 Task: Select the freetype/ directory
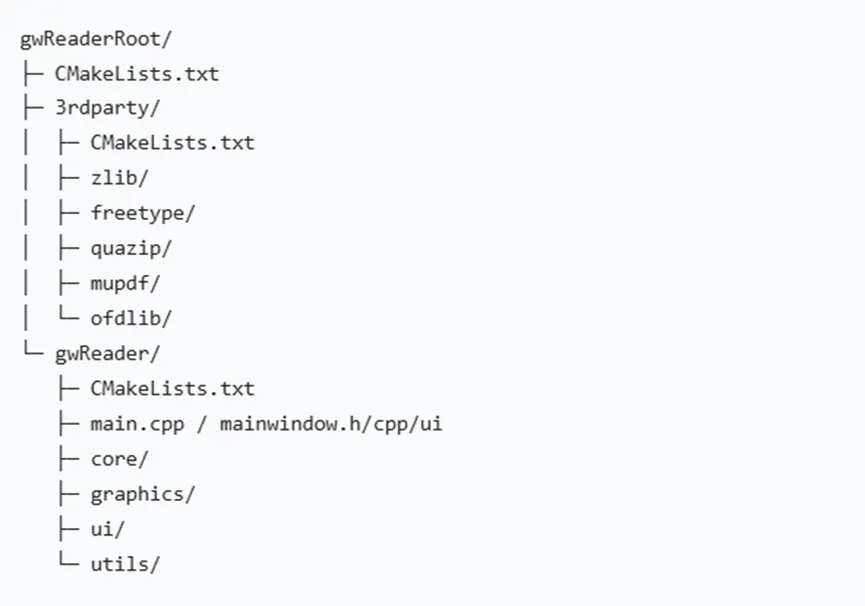(143, 213)
